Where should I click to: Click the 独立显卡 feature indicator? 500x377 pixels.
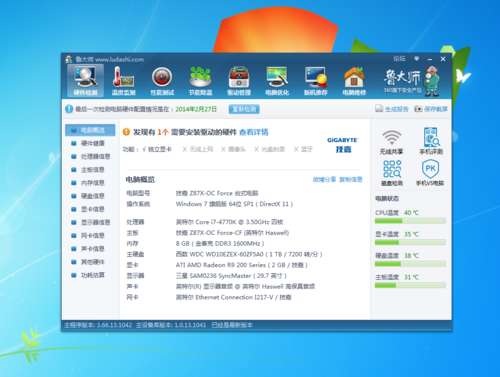pos(157,149)
